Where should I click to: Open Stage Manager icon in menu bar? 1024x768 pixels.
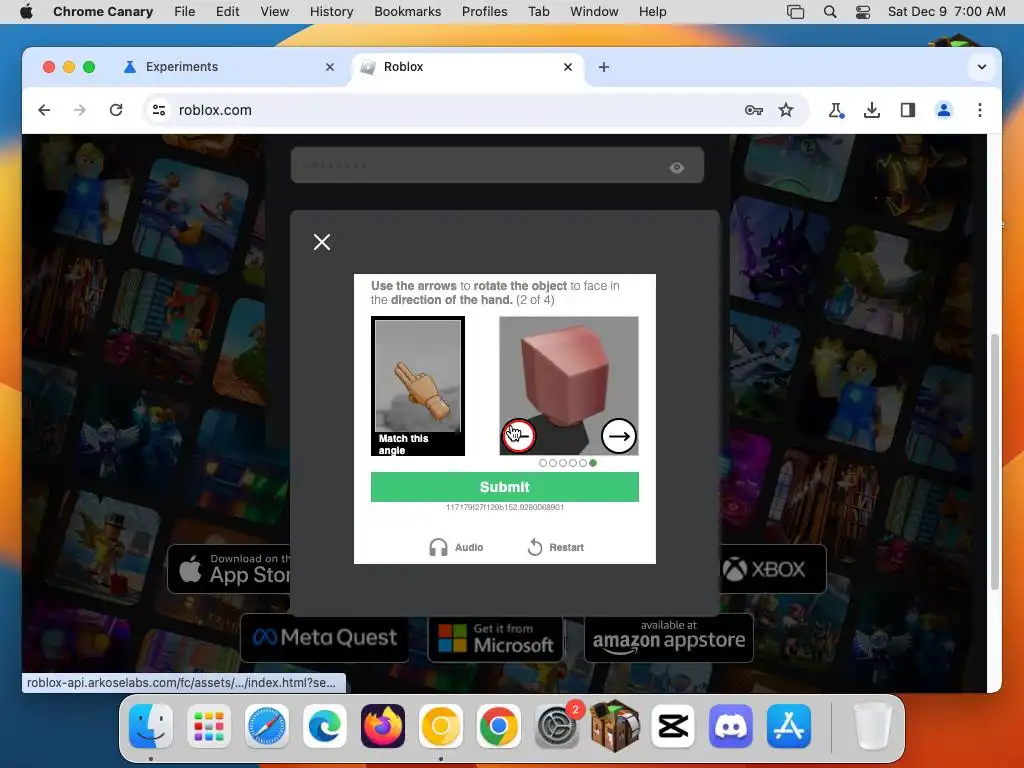click(795, 11)
